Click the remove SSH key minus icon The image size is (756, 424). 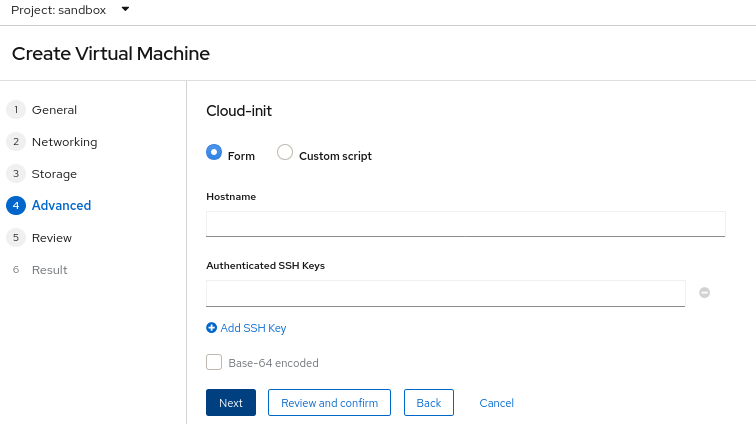click(704, 293)
